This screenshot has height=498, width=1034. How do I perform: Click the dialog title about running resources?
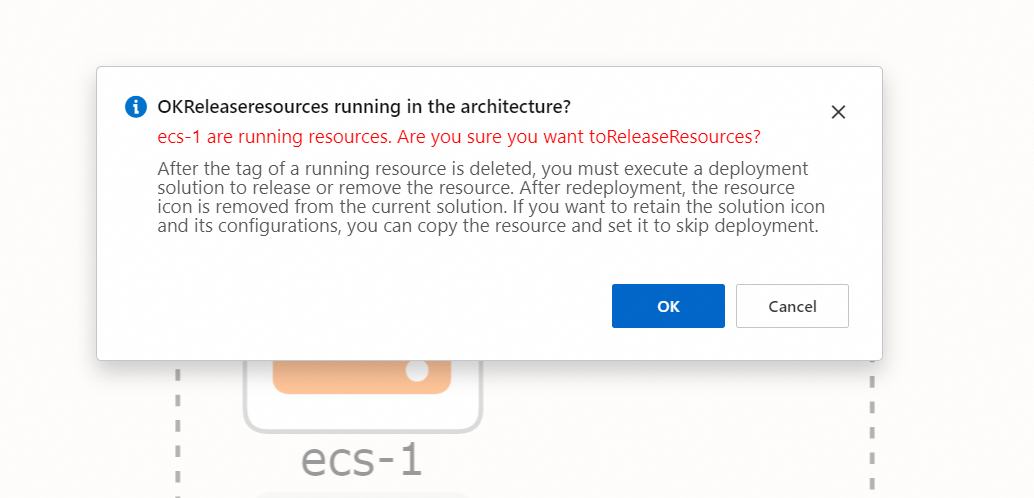(364, 107)
